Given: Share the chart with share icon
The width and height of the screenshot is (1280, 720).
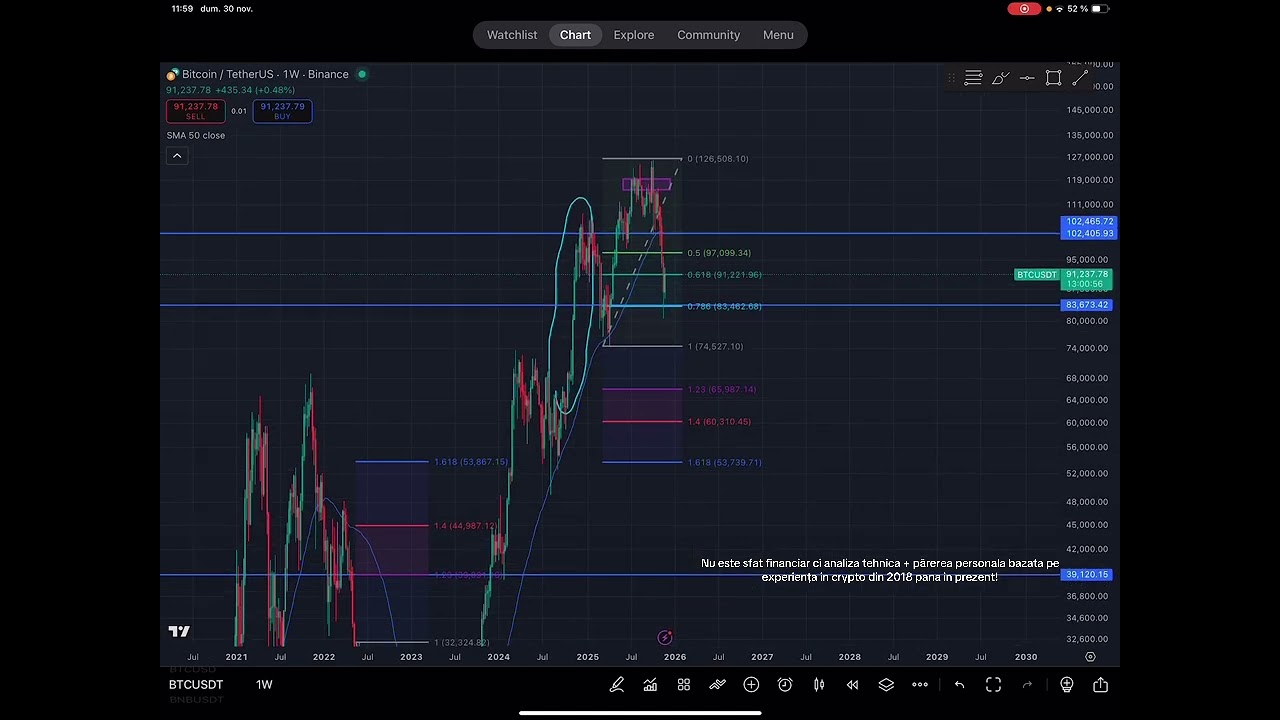Looking at the screenshot, I should pos(1101,685).
